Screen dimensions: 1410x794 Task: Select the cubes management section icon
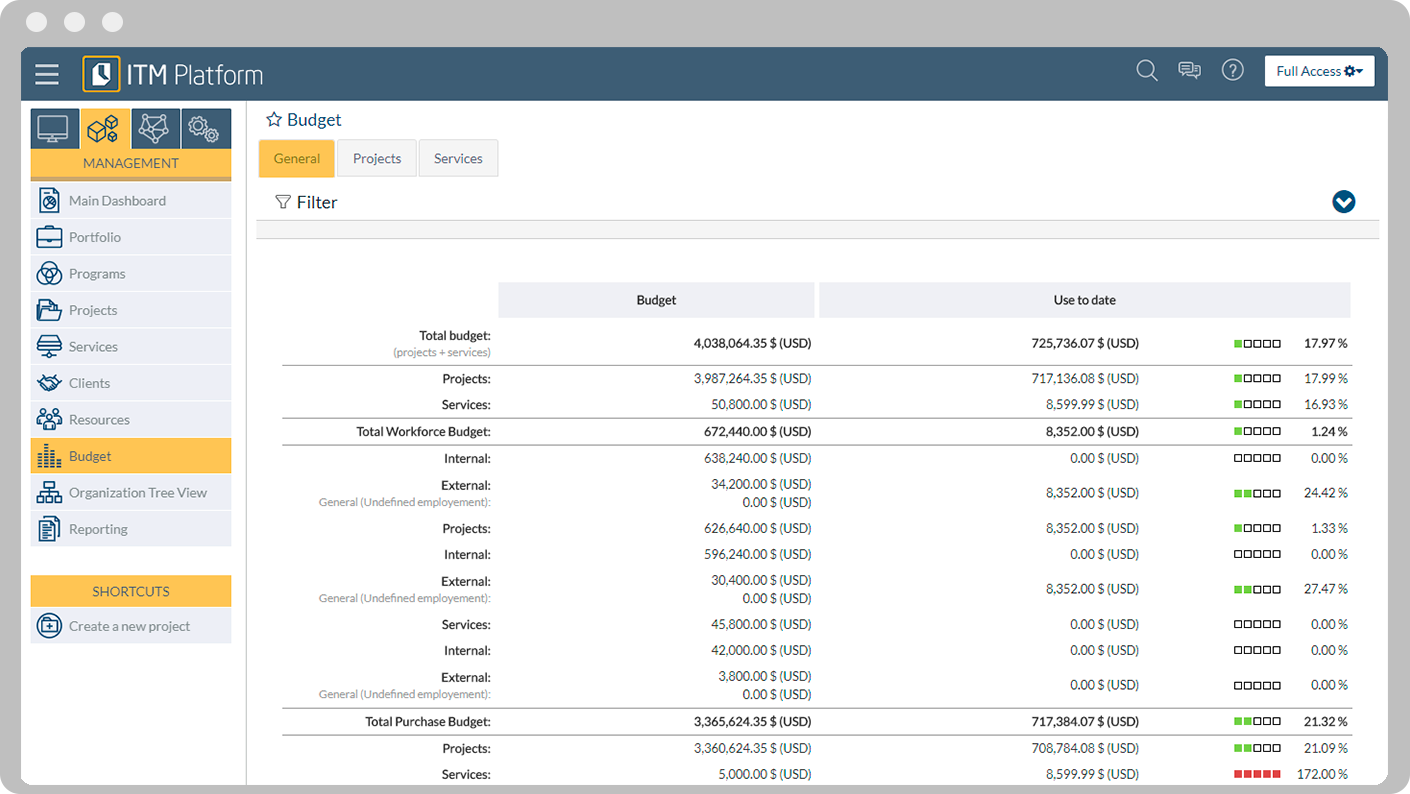[x=105, y=129]
